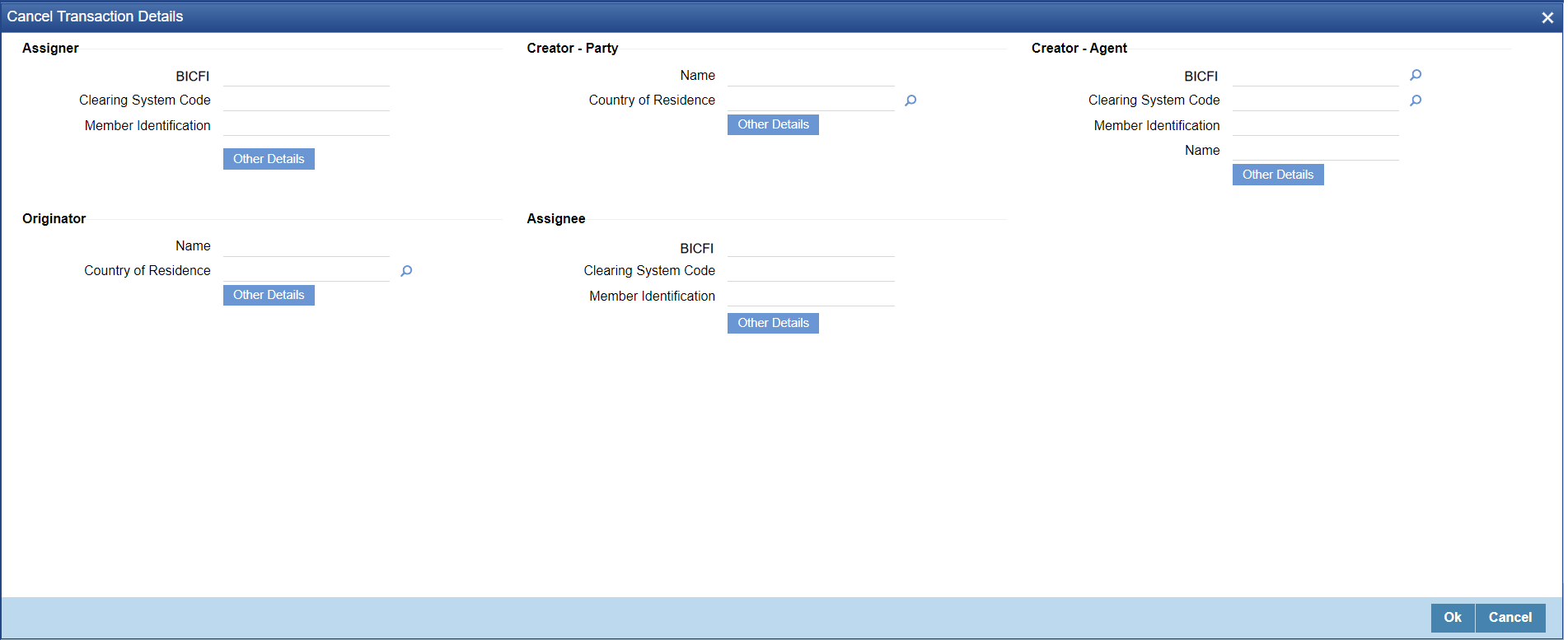Focus the Originator Name field
The width and height of the screenshot is (1568, 640).
[x=307, y=246]
